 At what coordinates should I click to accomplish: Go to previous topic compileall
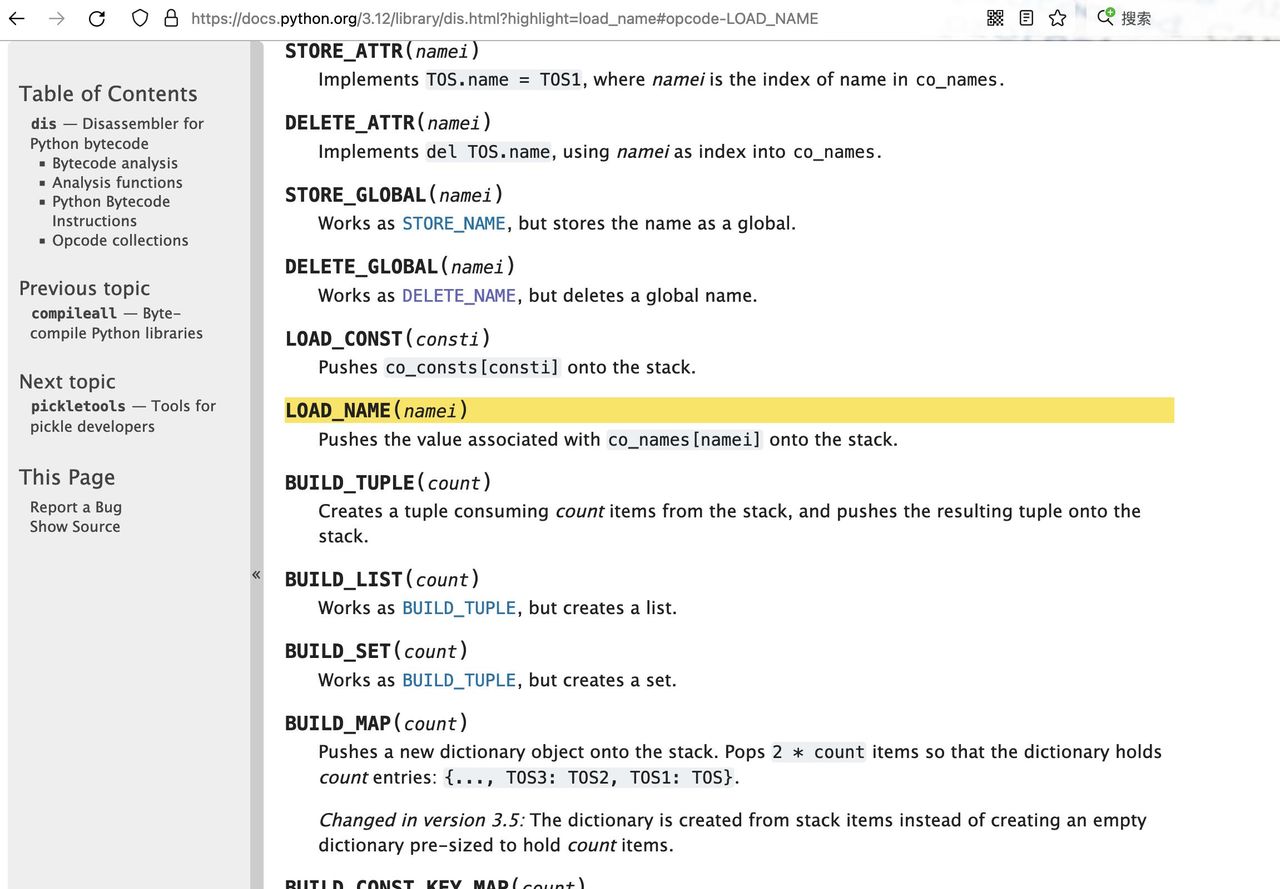(73, 312)
